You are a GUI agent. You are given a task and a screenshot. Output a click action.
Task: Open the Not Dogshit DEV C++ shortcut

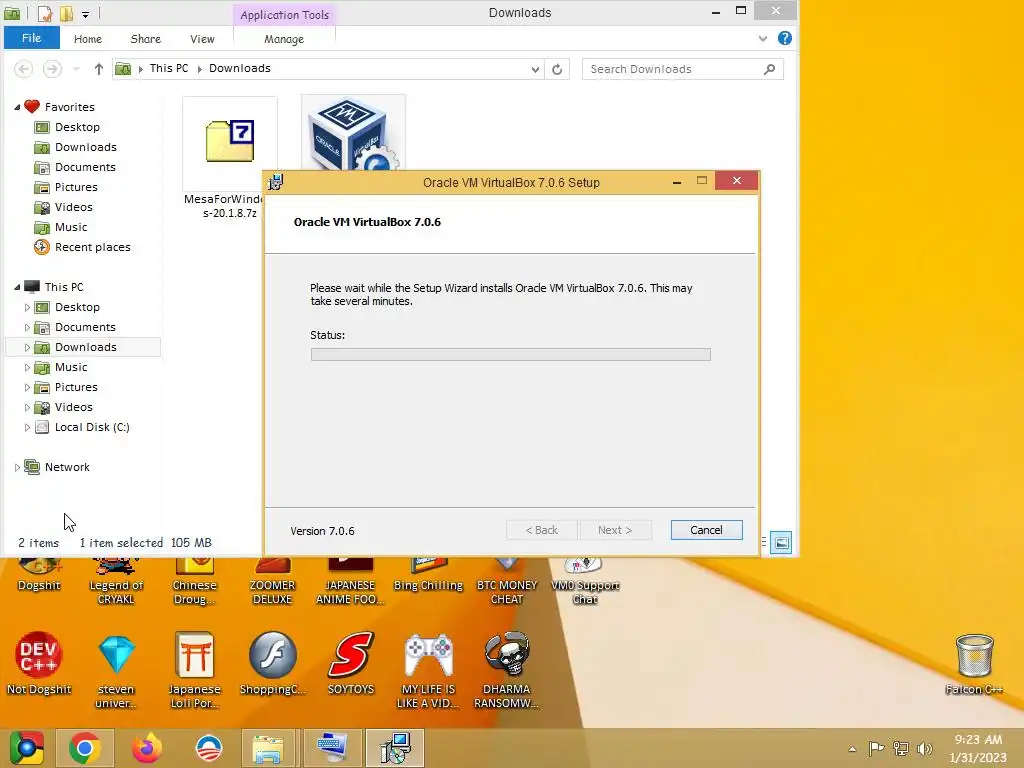point(39,664)
